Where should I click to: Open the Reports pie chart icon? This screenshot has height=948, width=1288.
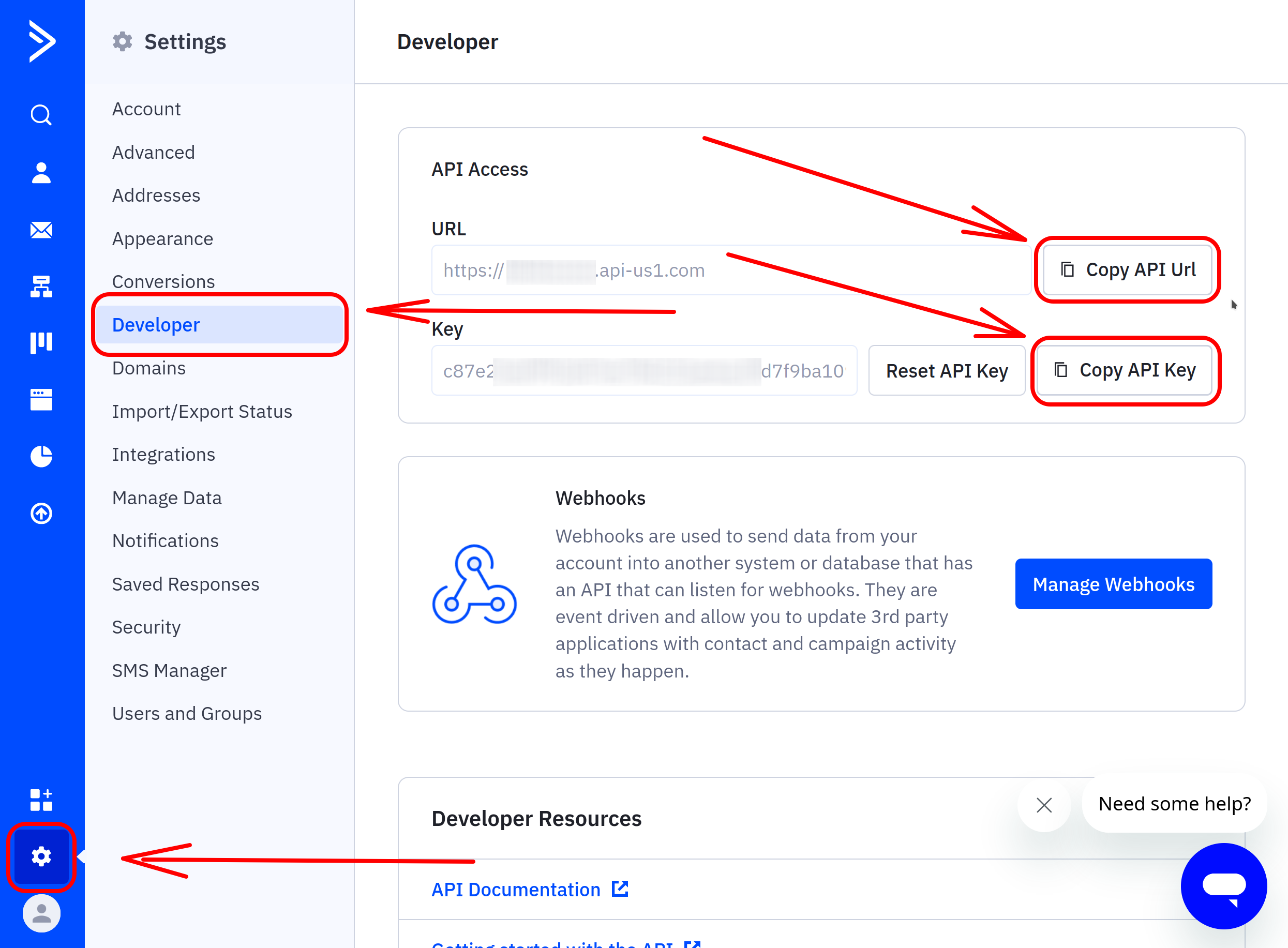(41, 456)
